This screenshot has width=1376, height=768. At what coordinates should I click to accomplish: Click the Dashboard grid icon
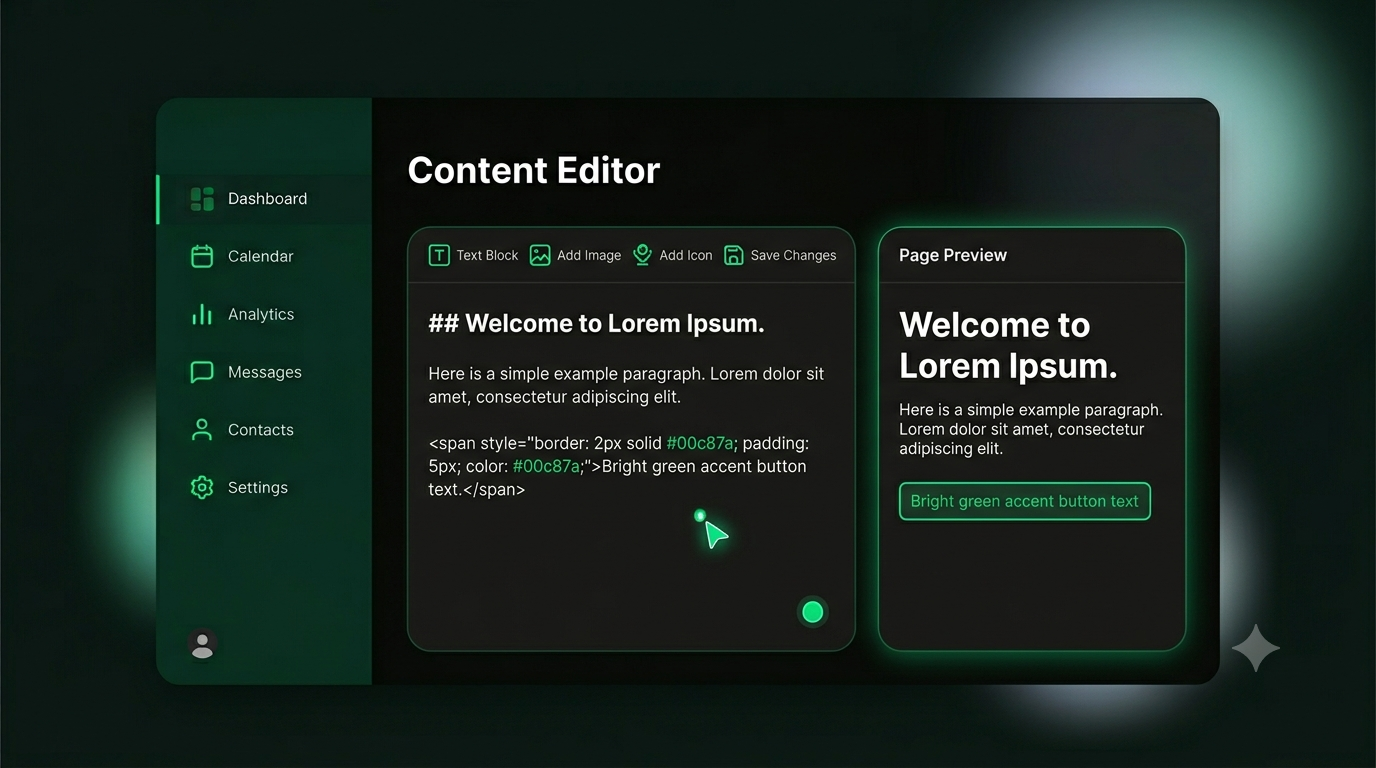click(202, 199)
